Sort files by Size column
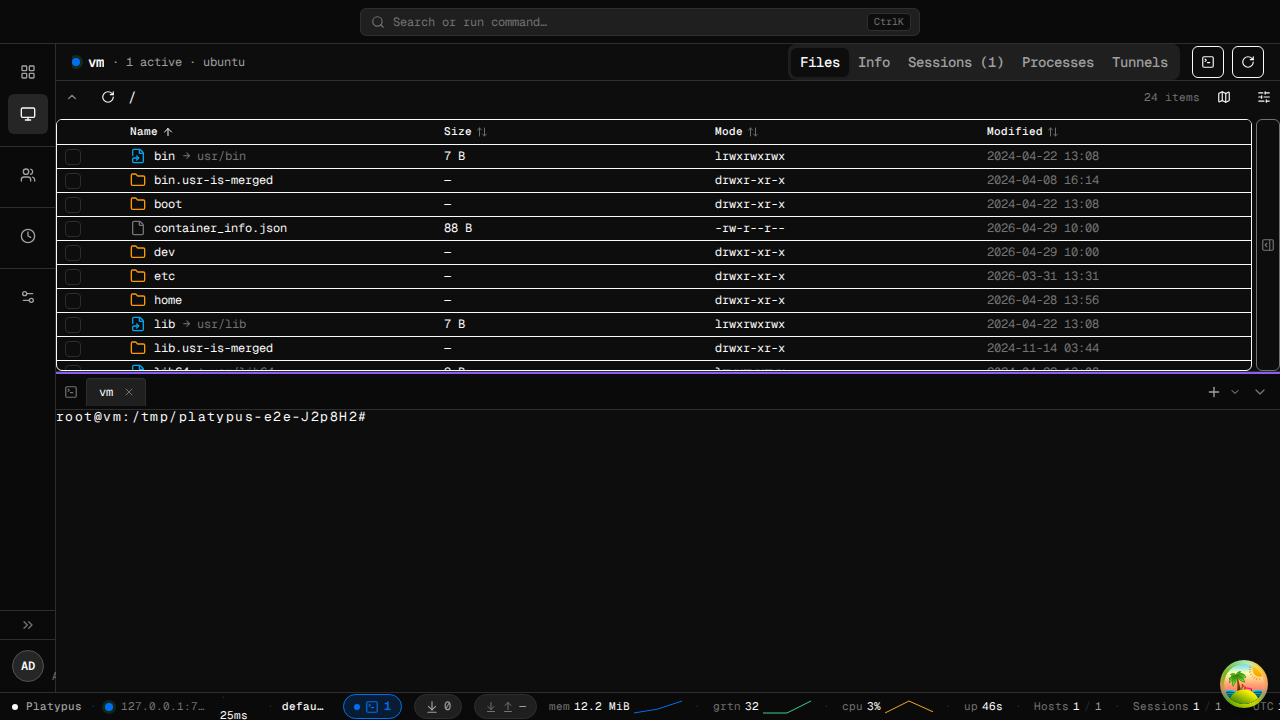 click(x=465, y=132)
